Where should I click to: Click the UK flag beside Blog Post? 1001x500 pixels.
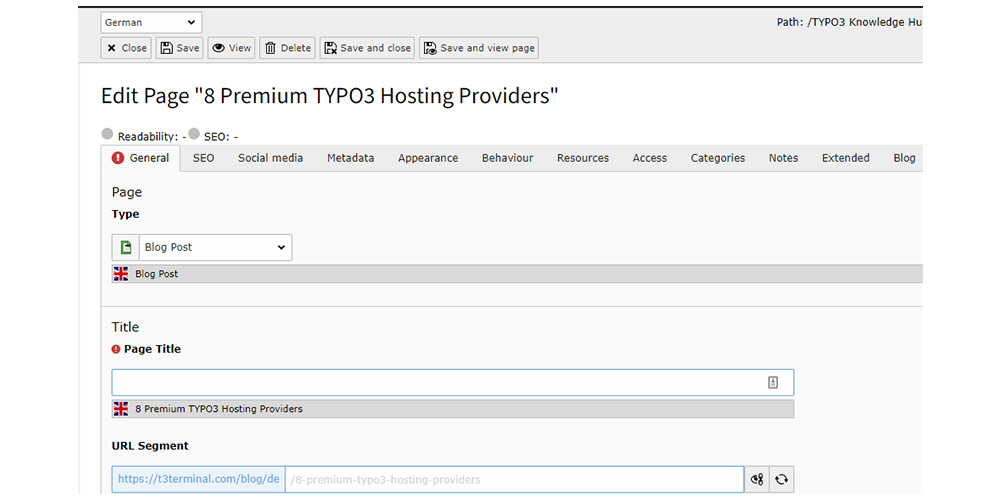point(121,274)
